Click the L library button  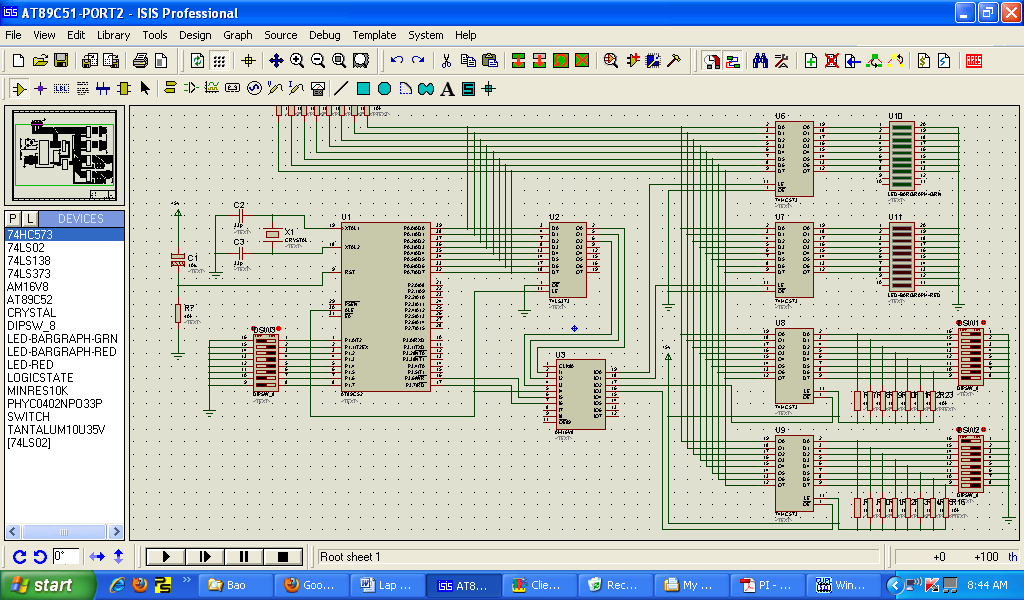pyautogui.click(x=30, y=219)
